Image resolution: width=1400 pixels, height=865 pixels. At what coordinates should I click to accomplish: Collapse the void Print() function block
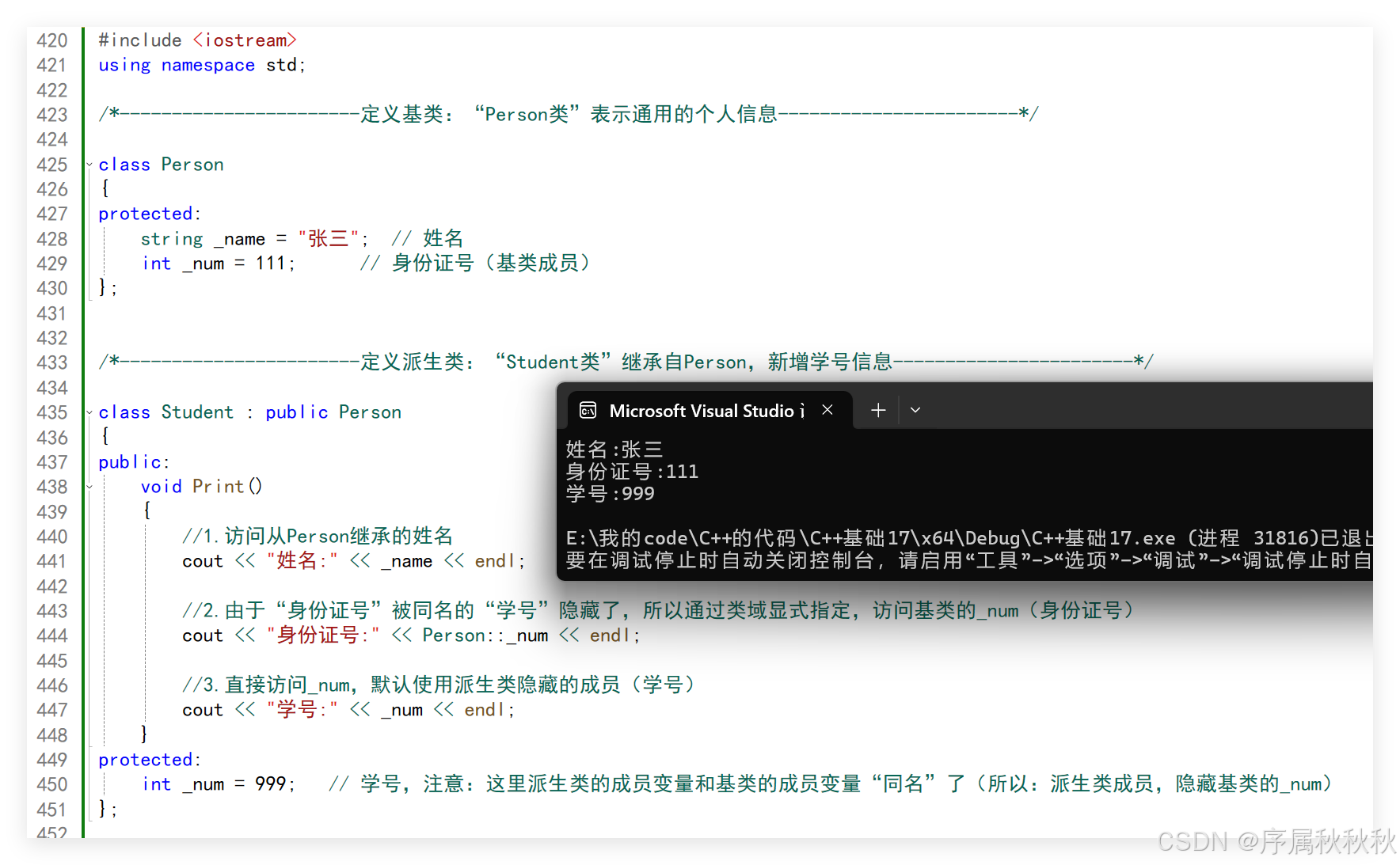(x=89, y=487)
